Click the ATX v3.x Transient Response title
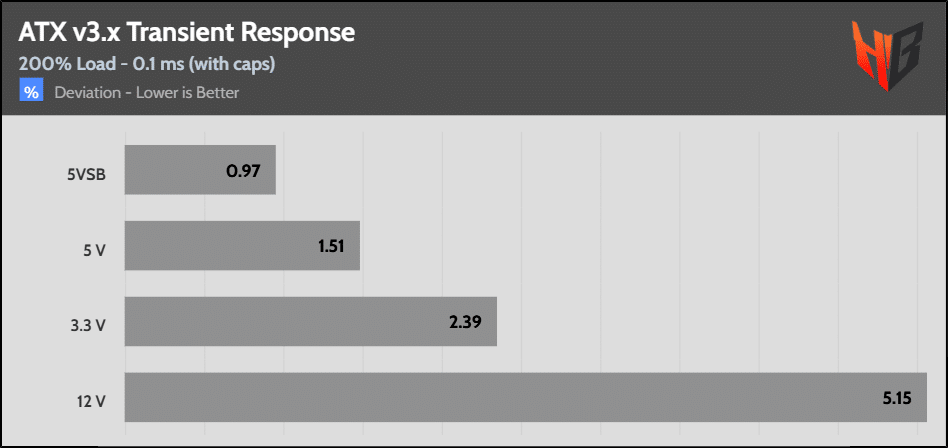Viewport: 948px width, 448px height. 186,33
